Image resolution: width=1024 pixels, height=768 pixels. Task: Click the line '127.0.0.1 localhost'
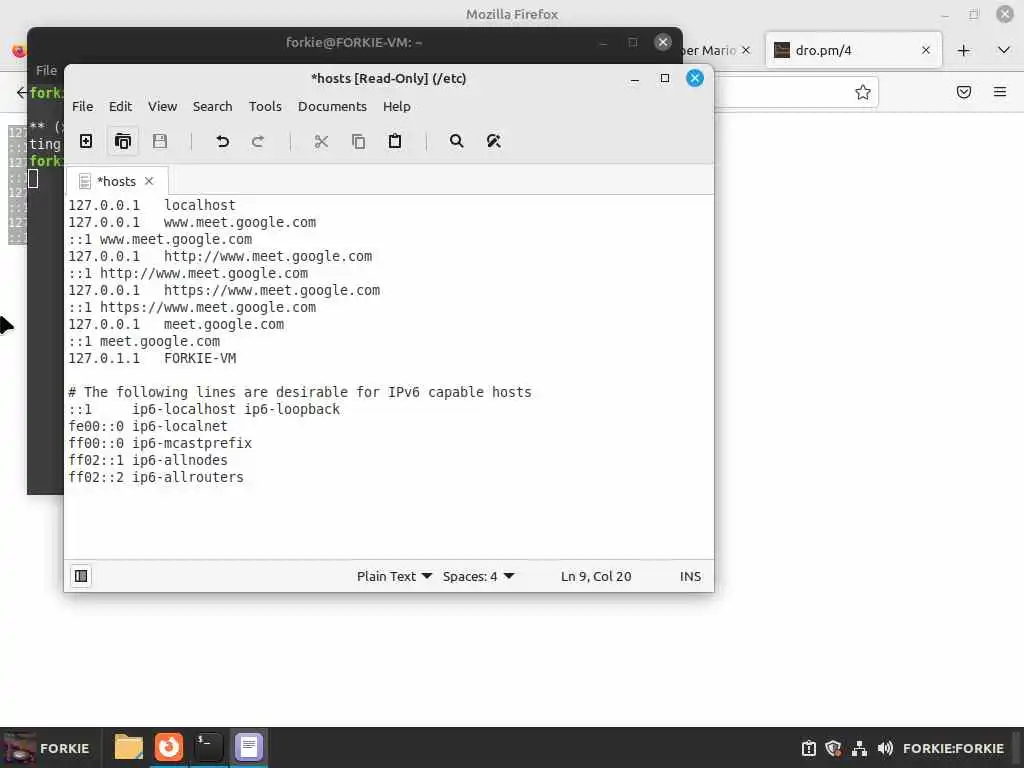pyautogui.click(x=152, y=205)
